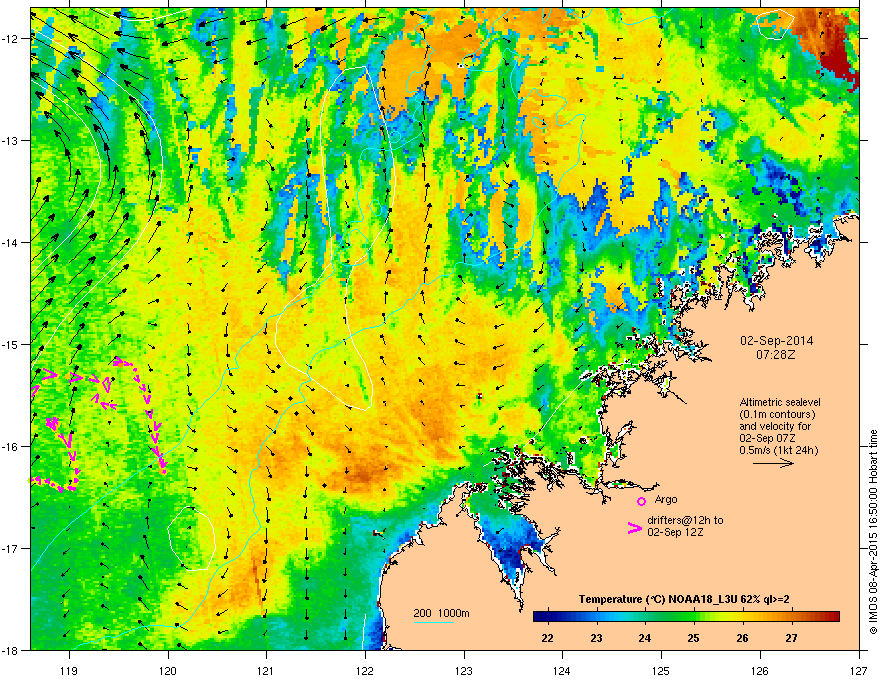Click longitude axis label 120
This screenshot has width=880, height=680.
168,670
